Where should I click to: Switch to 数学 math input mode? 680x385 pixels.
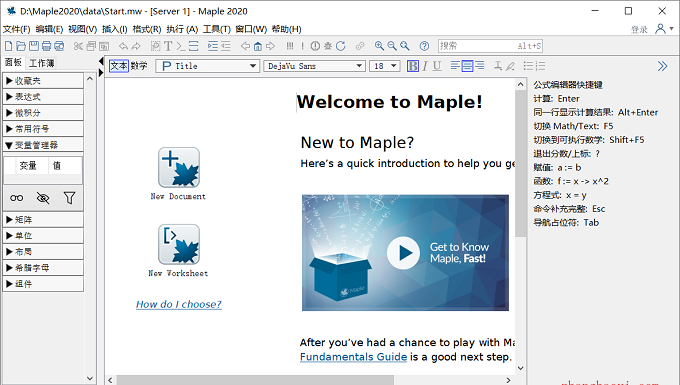[x=139, y=66]
